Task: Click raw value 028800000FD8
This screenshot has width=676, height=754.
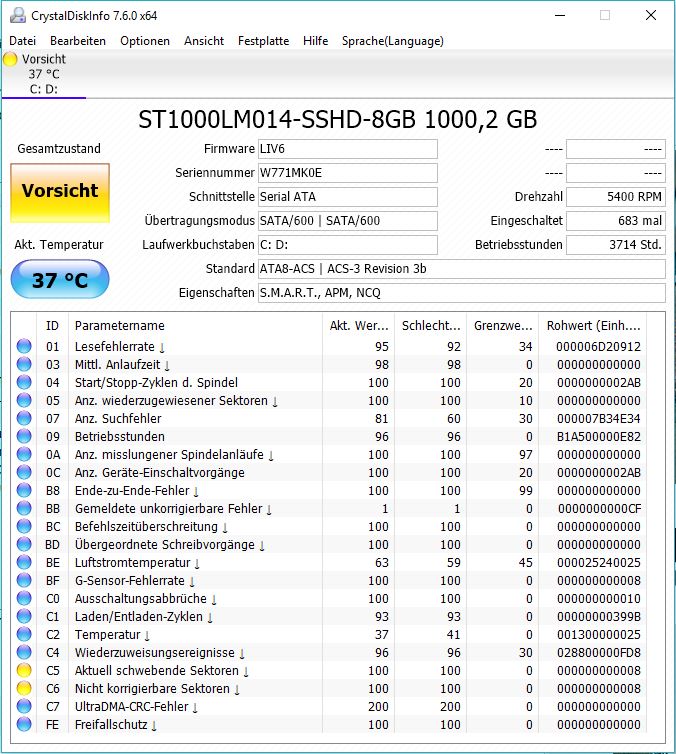Action: pyautogui.click(x=599, y=653)
